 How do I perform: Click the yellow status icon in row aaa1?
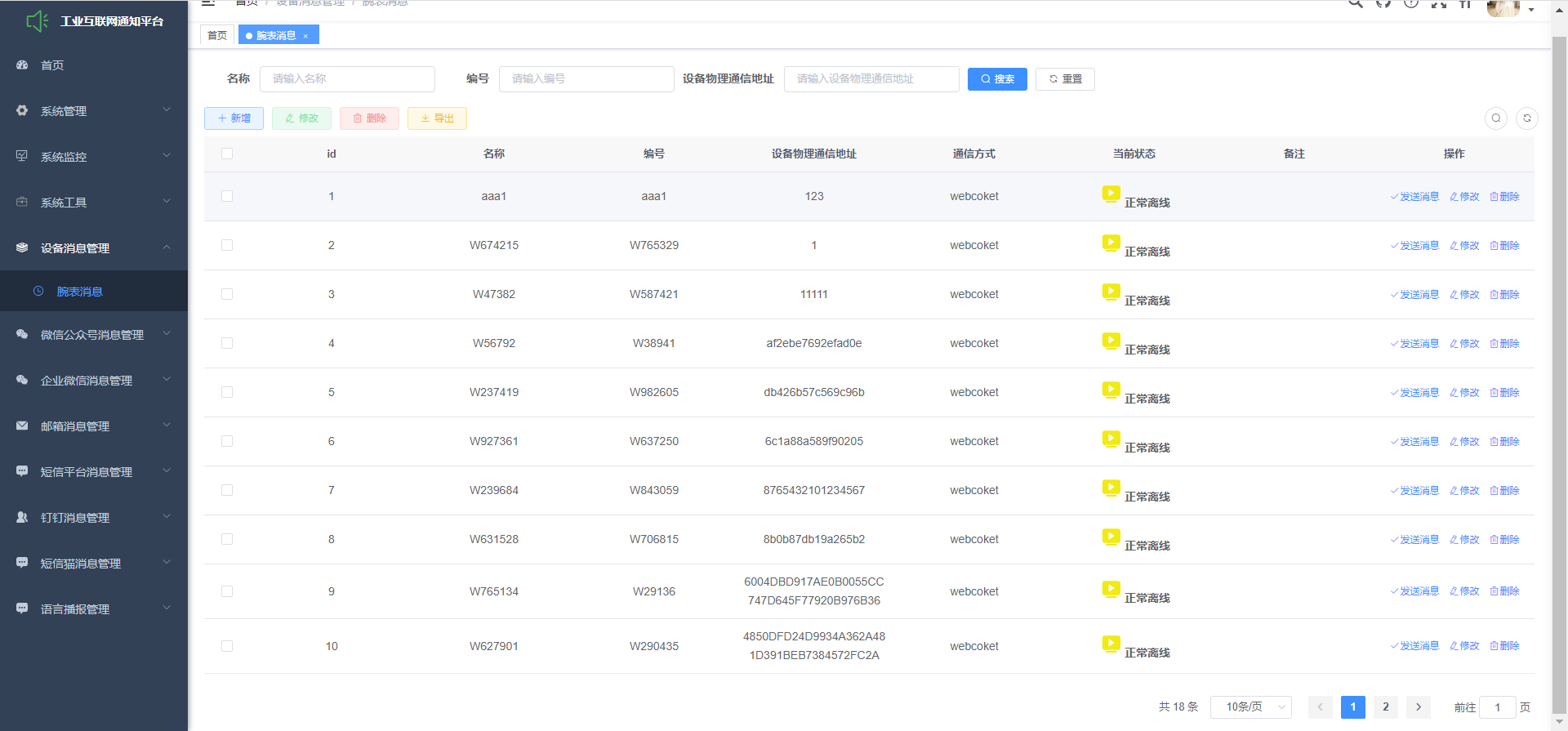pos(1111,194)
